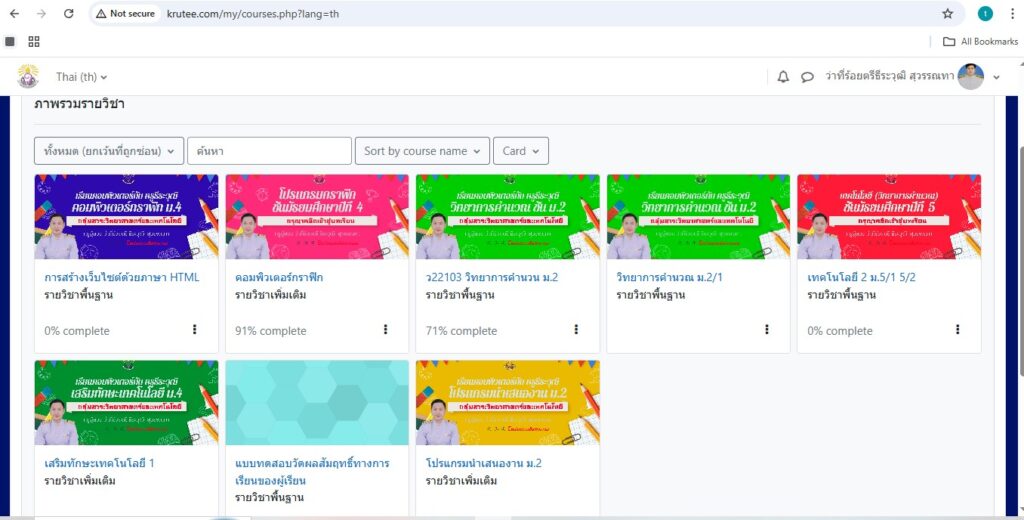
Task: Open the All Bookmarks folder
Action: 980,41
